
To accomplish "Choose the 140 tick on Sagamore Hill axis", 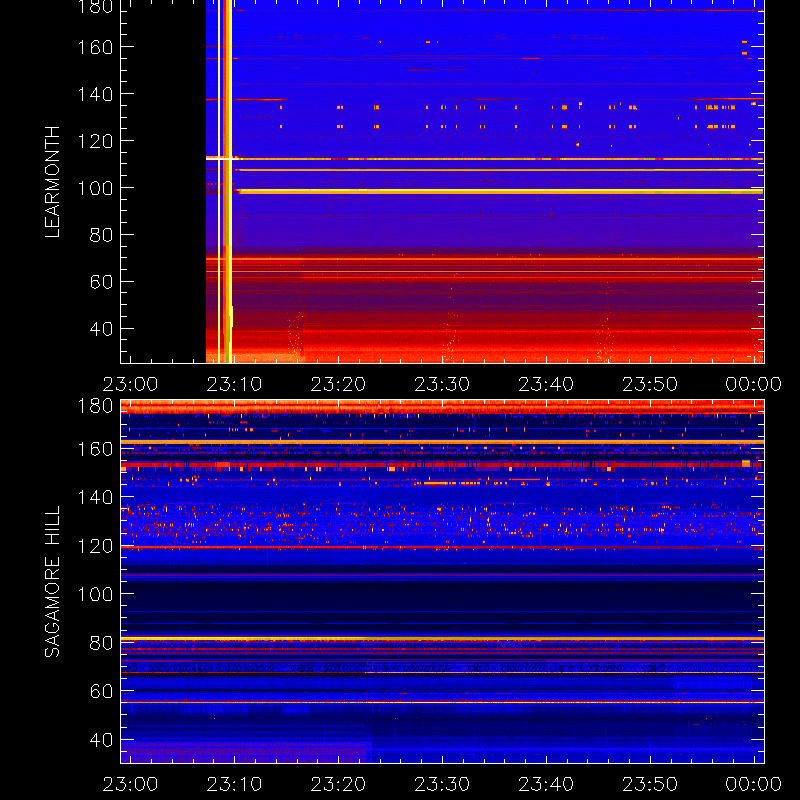I will [x=95, y=497].
